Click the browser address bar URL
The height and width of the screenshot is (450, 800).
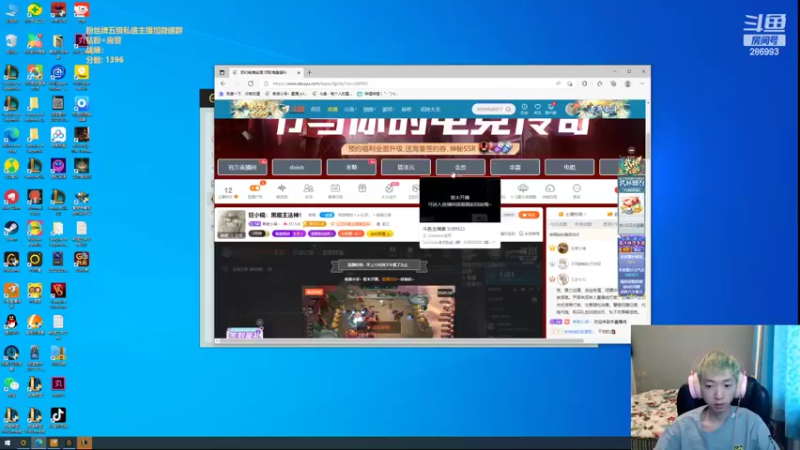point(320,84)
